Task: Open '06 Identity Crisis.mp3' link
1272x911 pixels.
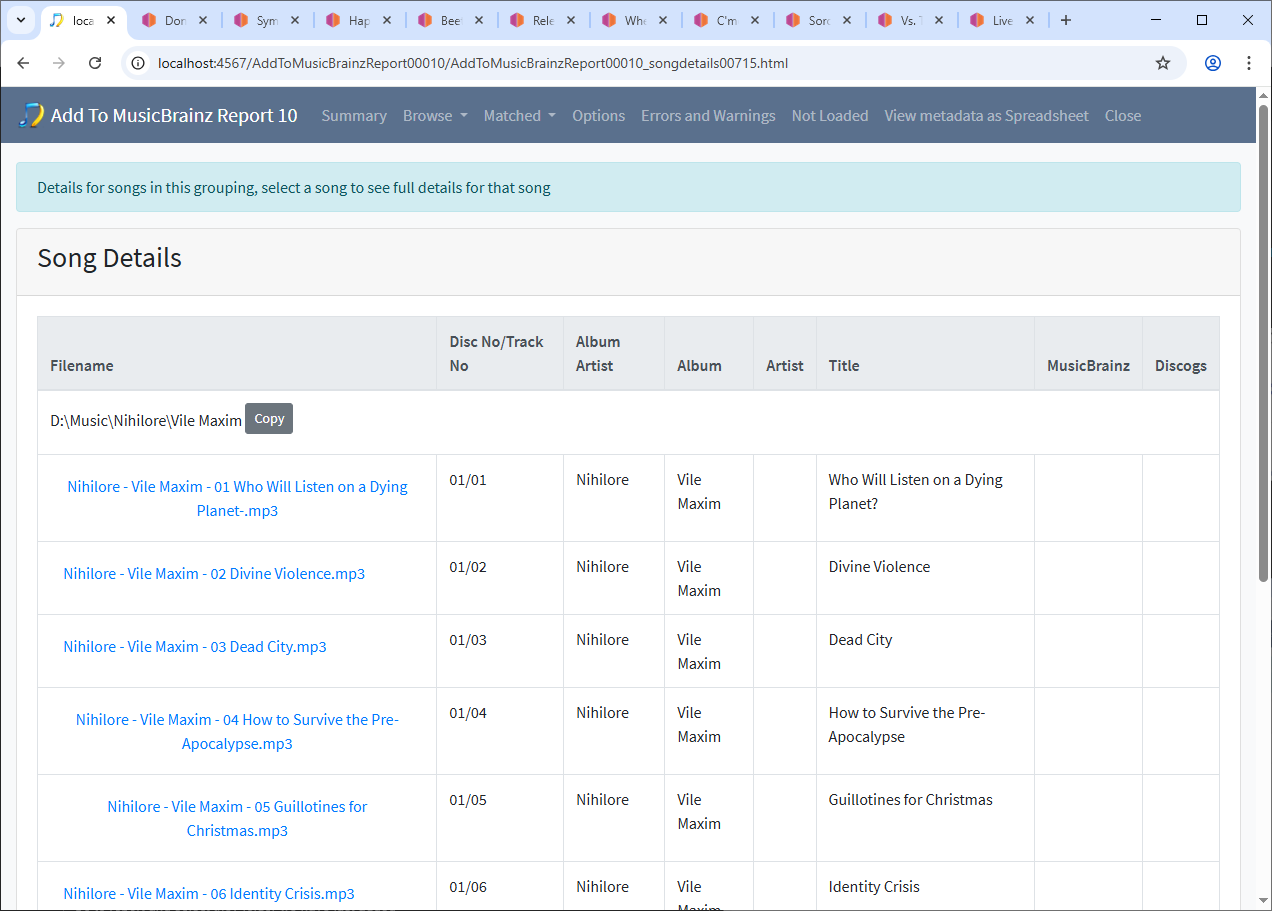Action: [x=209, y=894]
